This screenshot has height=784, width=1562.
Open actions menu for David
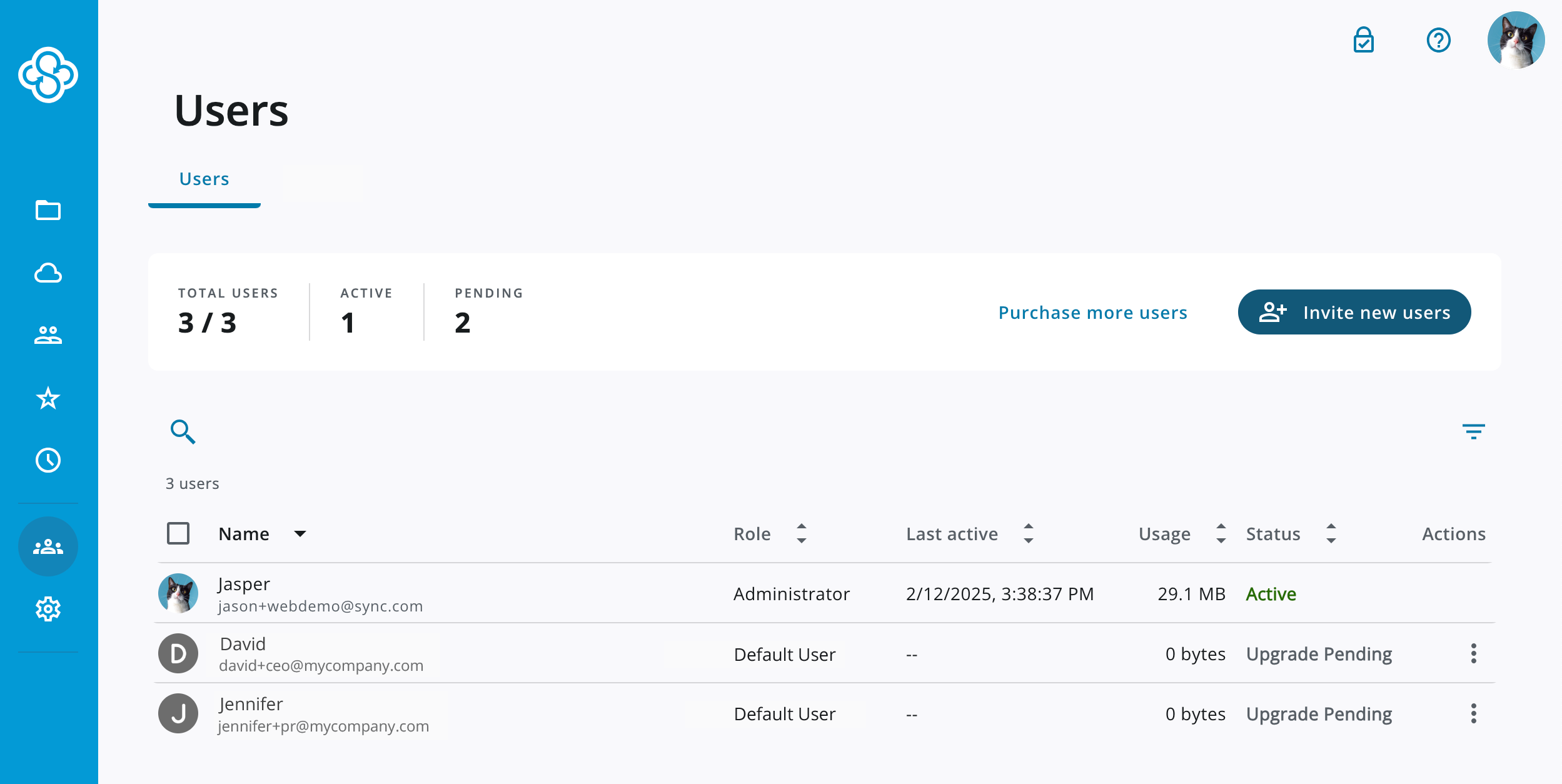point(1473,654)
